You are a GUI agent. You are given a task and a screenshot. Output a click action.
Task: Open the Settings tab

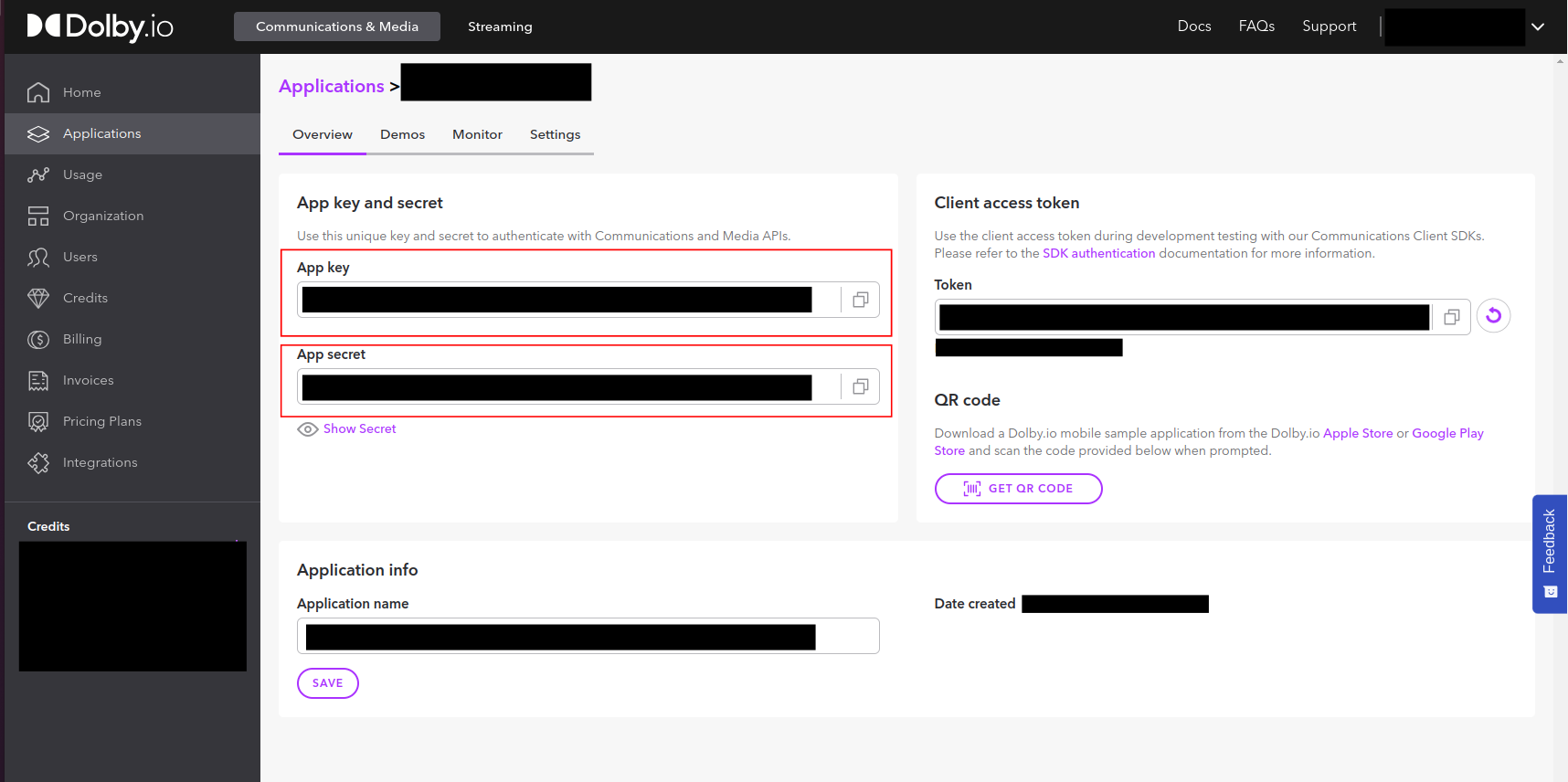click(555, 134)
